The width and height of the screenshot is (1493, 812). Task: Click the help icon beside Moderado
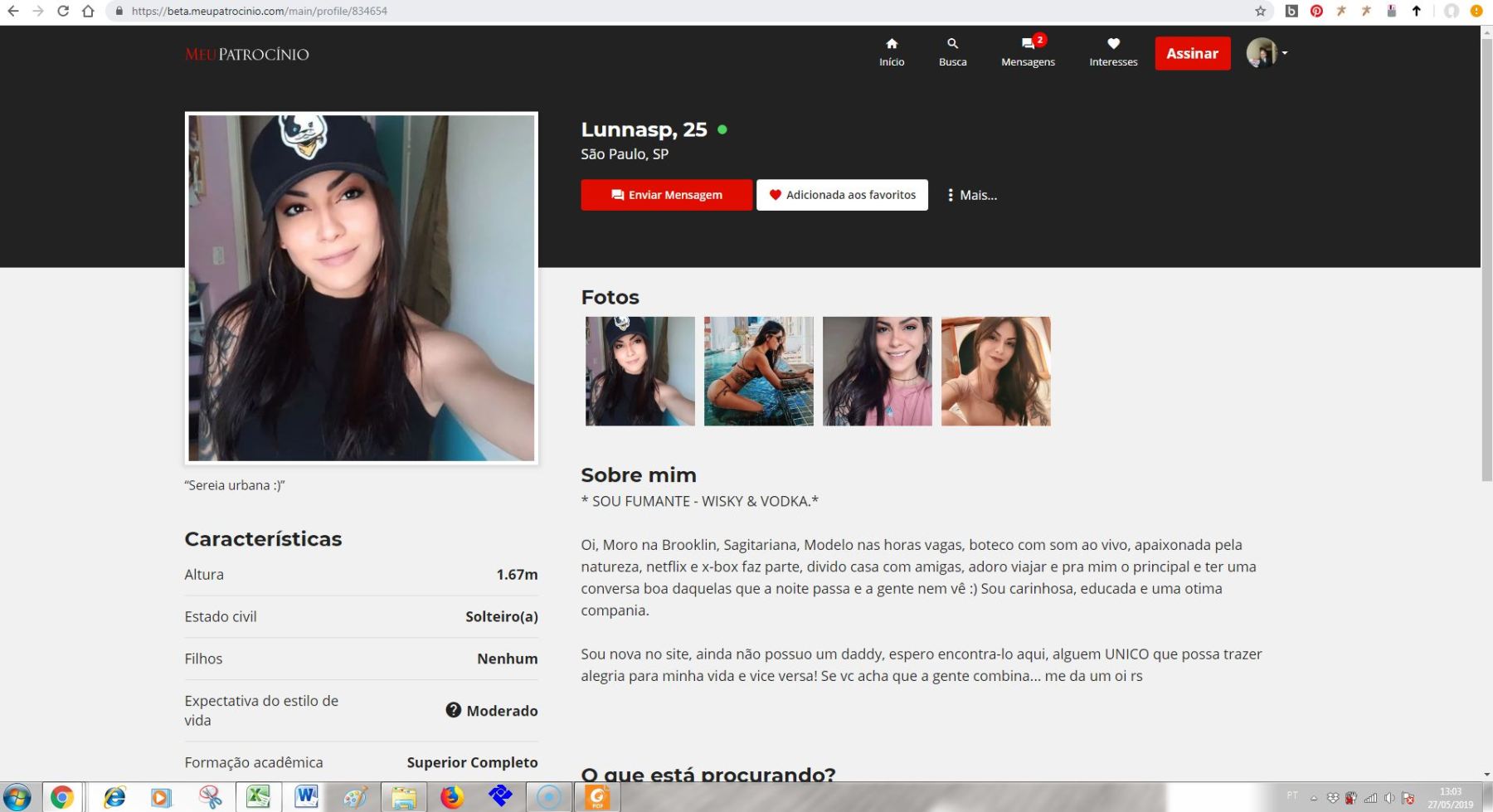[x=453, y=710]
